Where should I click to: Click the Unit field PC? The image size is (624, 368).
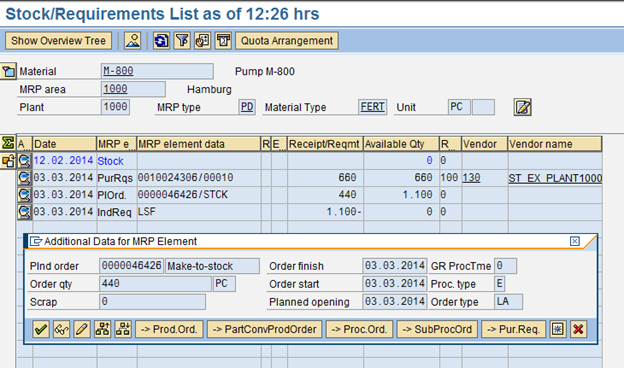pyautogui.click(x=459, y=107)
